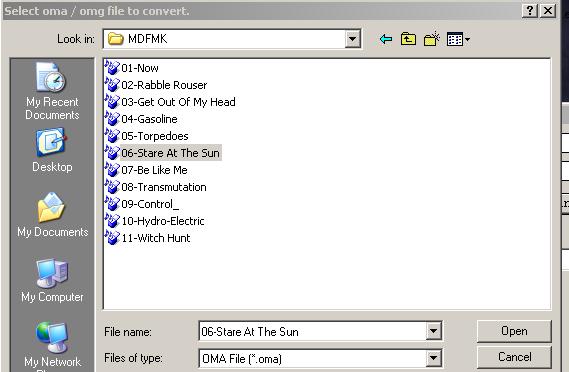This screenshot has width=569, height=372.
Task: Go back using the blue arrow icon
Action: point(386,39)
